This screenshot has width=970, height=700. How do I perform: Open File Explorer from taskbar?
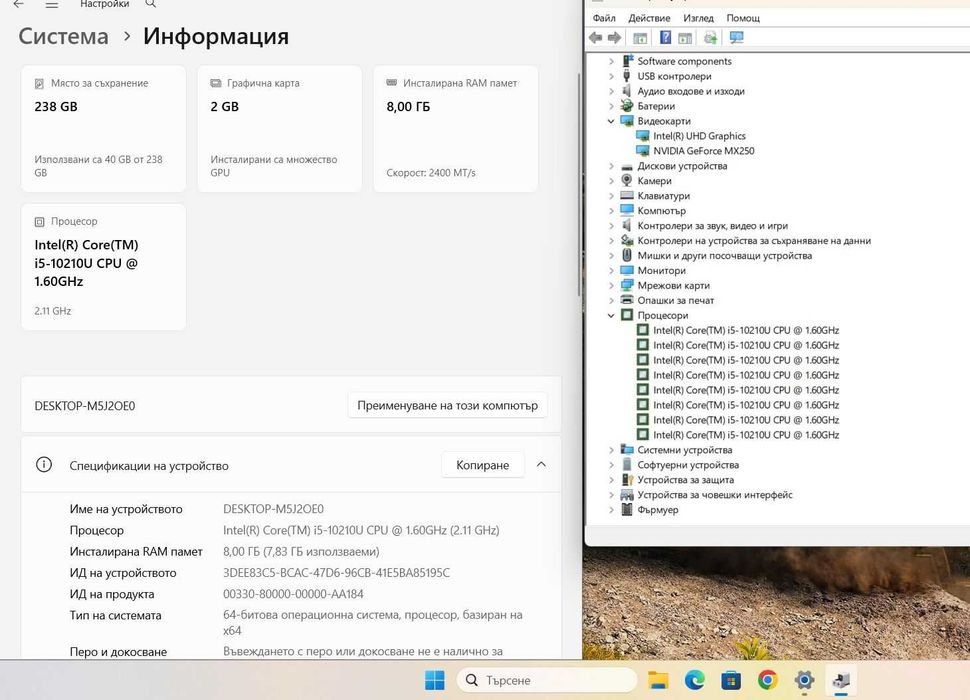coord(658,680)
